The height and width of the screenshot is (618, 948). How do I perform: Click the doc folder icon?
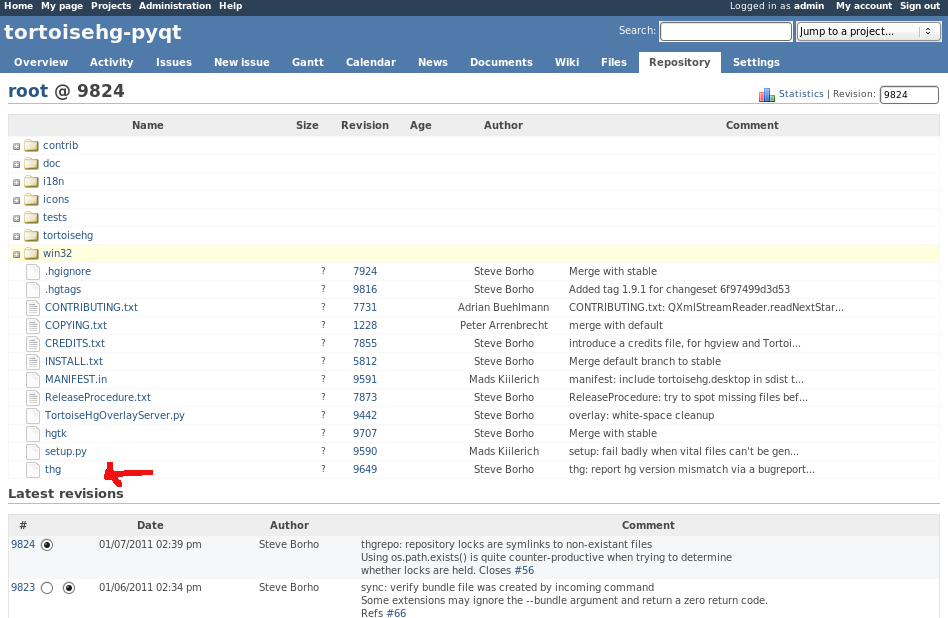coord(31,164)
